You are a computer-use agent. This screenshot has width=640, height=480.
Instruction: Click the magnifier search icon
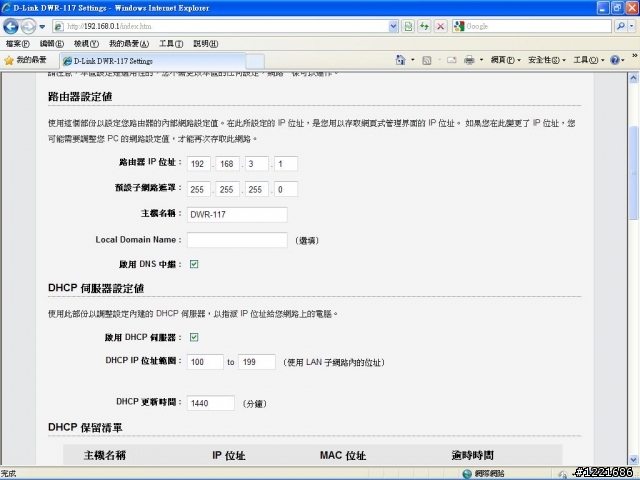point(621,27)
